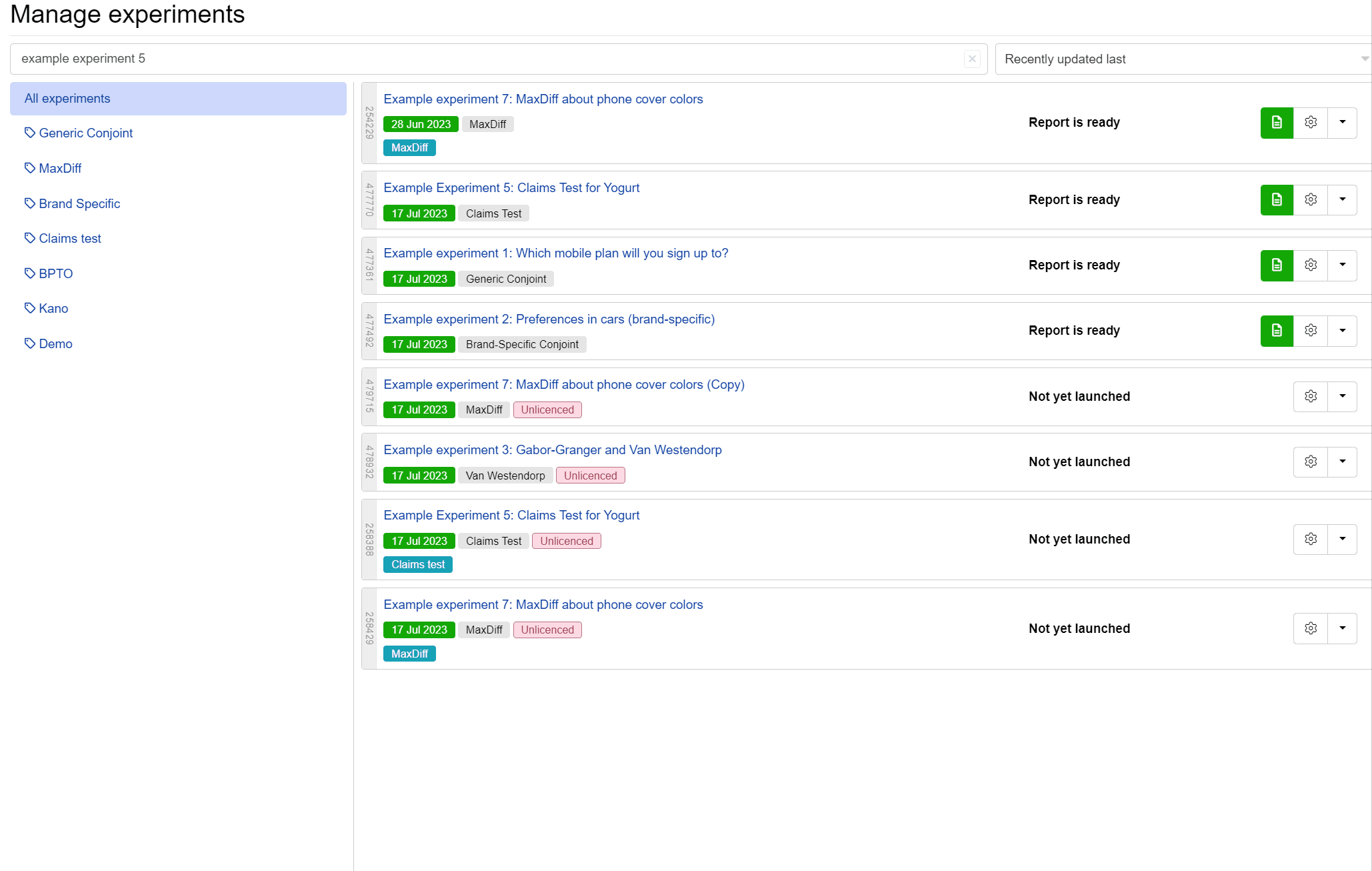Open report for Example experiment 1 mobile plan

coord(1277,265)
